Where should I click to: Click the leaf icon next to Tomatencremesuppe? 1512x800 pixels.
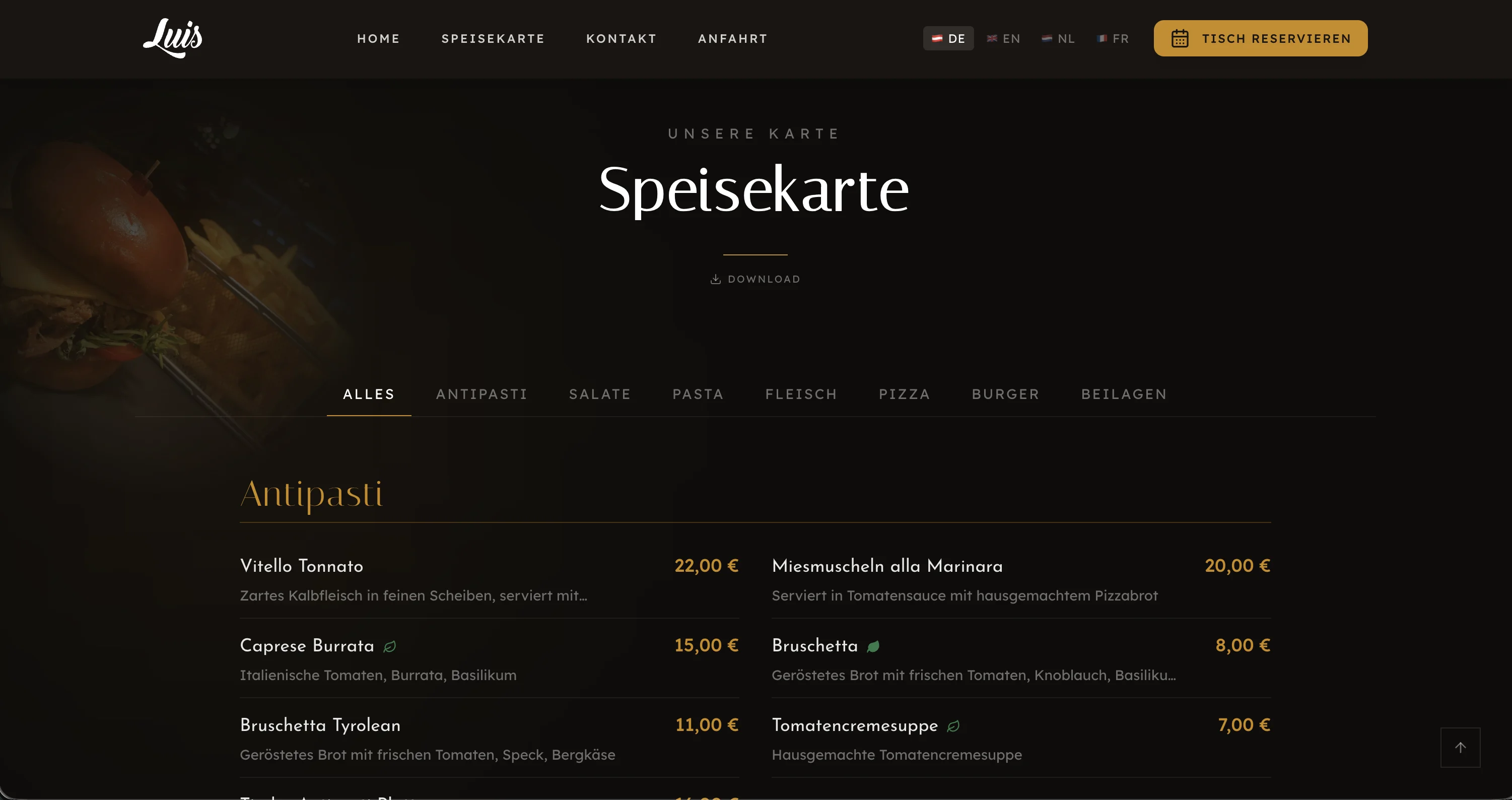pyautogui.click(x=953, y=726)
